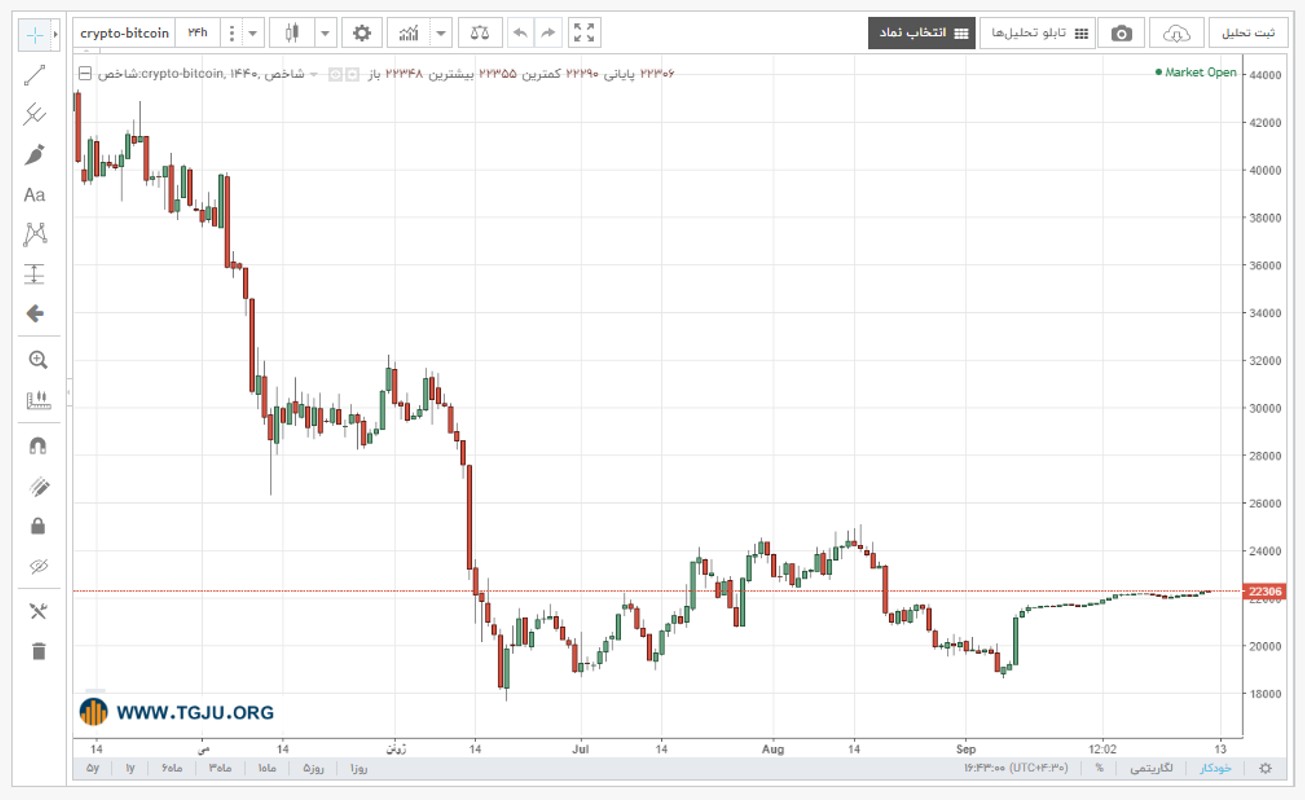Pick the brush drawing tool
The width and height of the screenshot is (1305, 800).
[35, 155]
